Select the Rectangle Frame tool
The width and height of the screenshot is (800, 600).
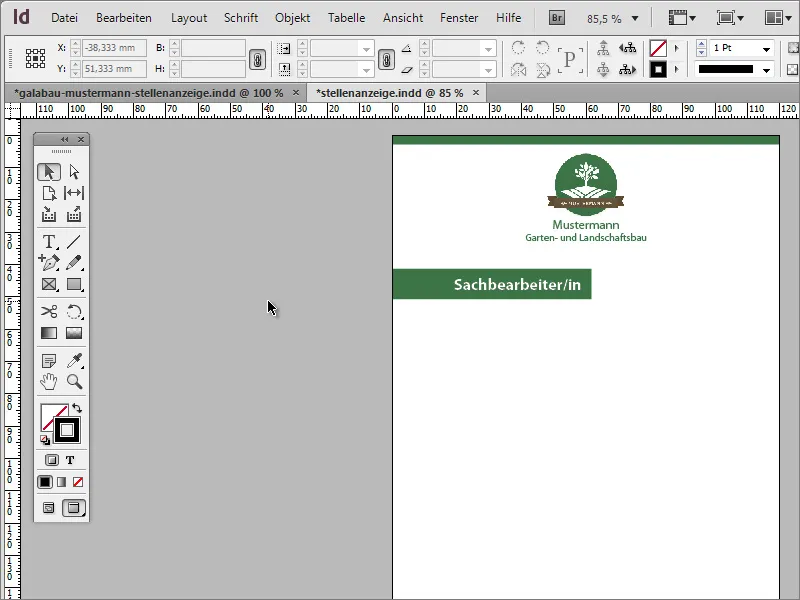pos(49,284)
